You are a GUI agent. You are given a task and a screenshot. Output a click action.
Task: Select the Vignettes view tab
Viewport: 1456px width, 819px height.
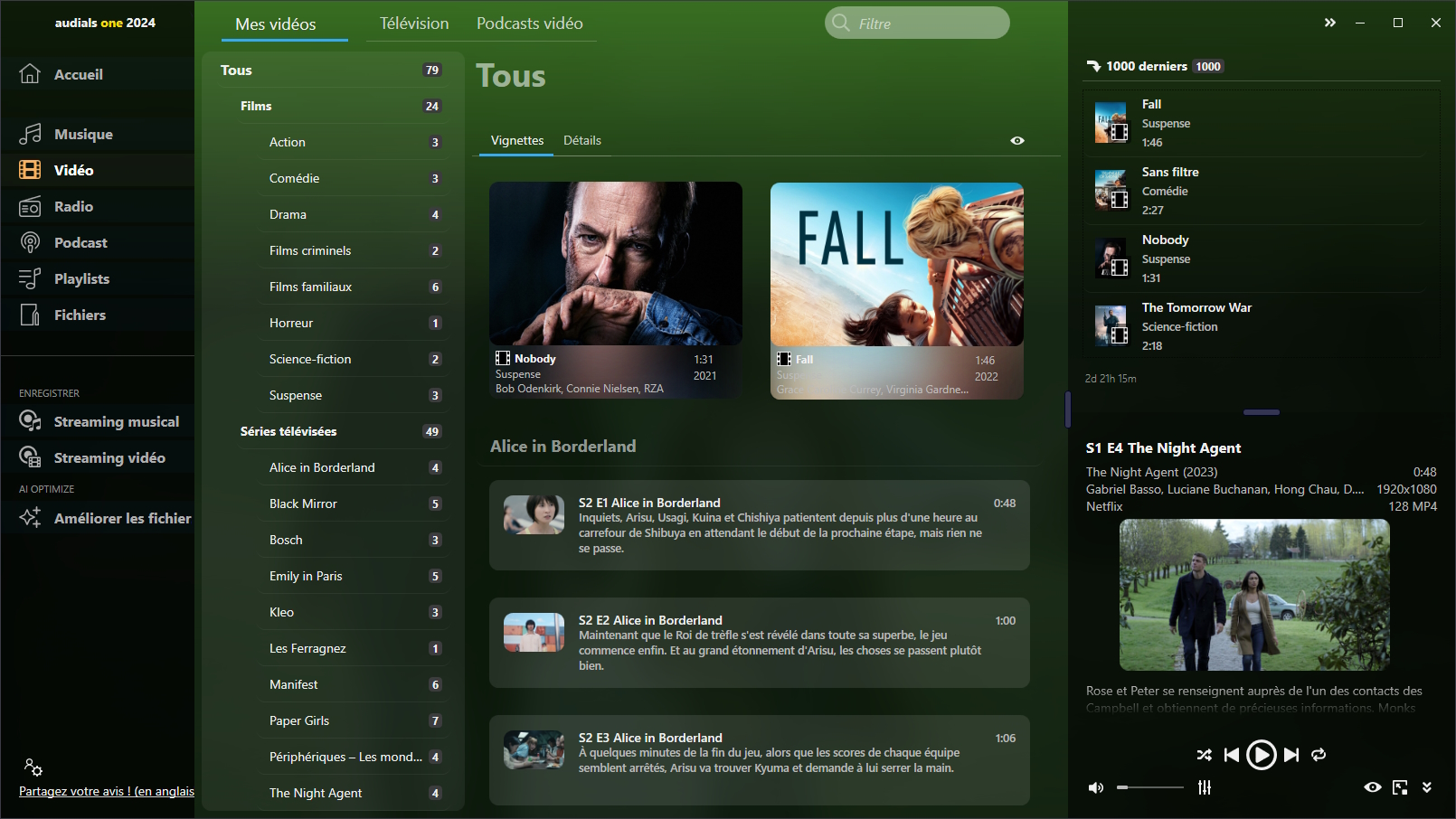(517, 140)
